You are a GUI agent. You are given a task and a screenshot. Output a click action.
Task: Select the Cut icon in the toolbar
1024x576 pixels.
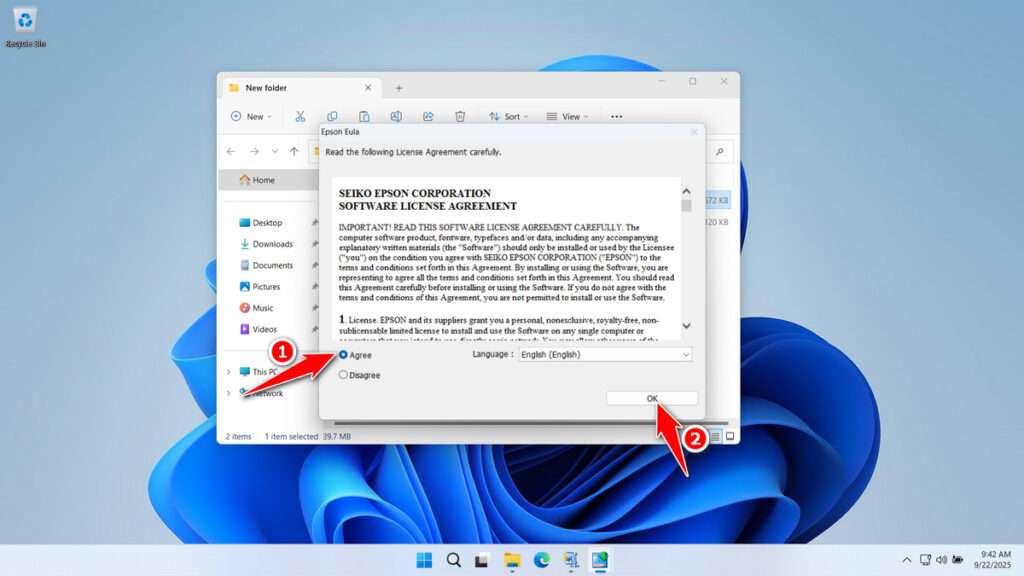point(300,116)
